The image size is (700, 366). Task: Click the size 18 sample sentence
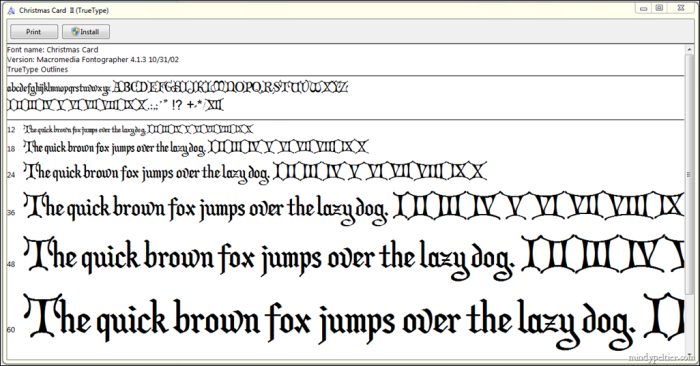click(x=196, y=147)
